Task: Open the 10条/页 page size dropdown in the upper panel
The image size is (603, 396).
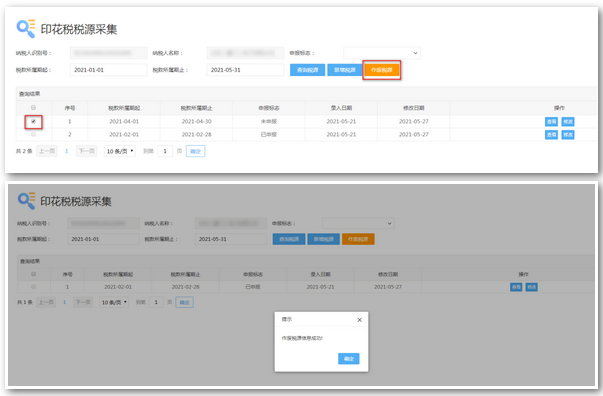Action: pos(120,151)
